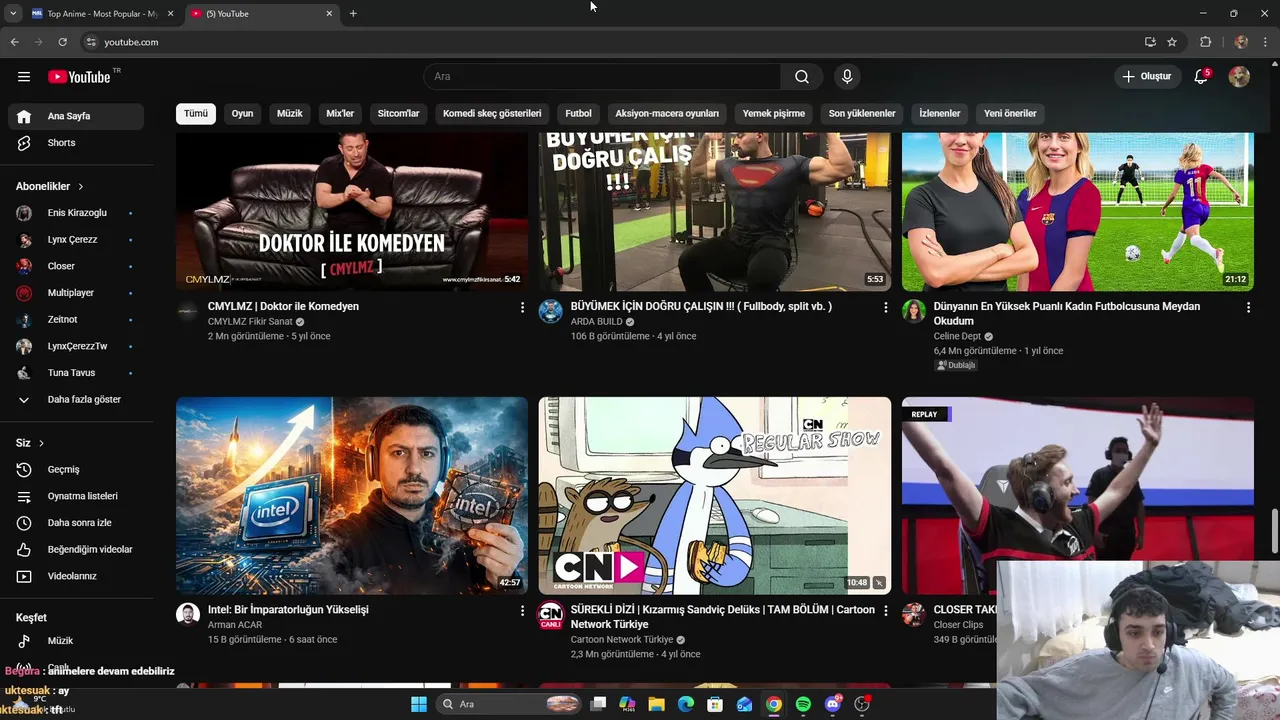Select the Müzik filter chip
This screenshot has width=1280, height=720.
(290, 114)
